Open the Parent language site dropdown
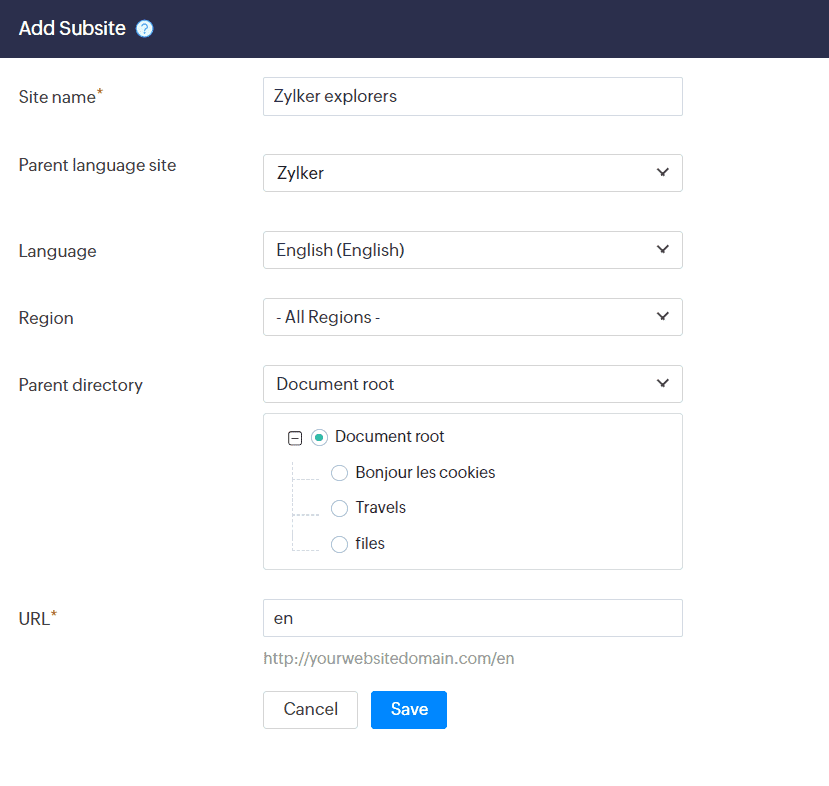 click(472, 173)
